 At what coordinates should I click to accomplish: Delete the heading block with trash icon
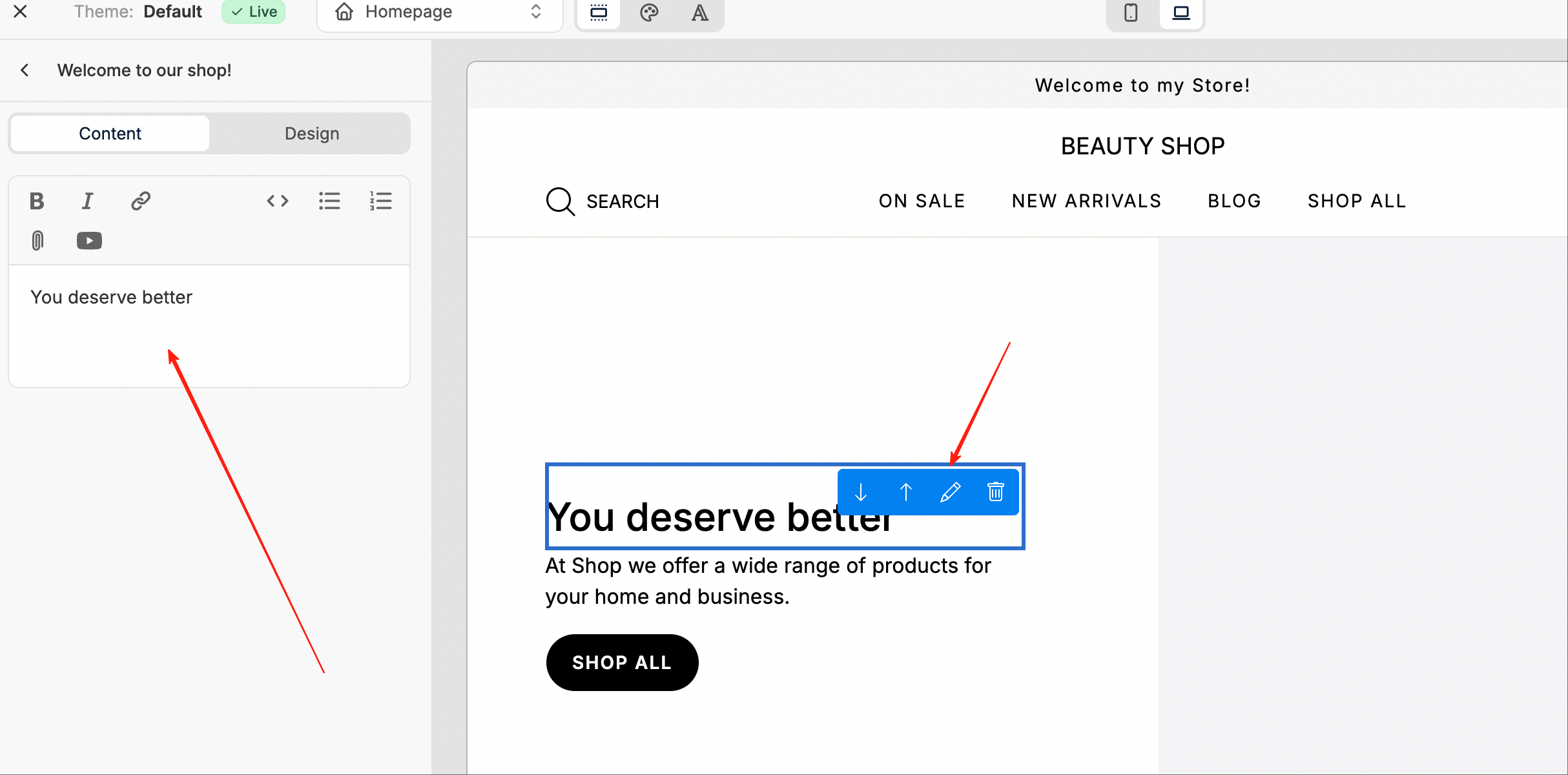point(996,492)
